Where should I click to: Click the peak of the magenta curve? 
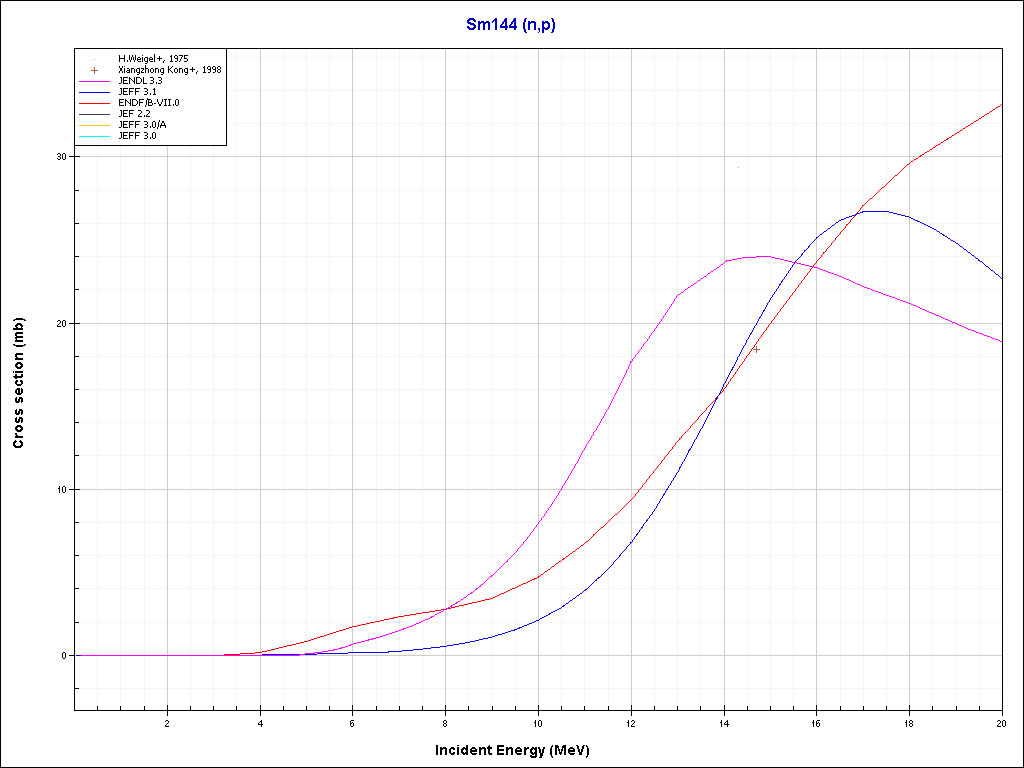pos(762,256)
